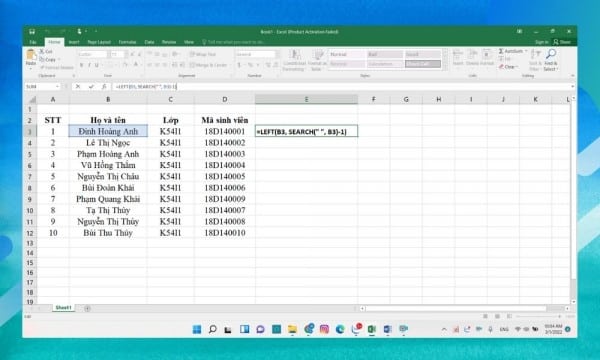600x360 pixels.
Task: Toggle Italic formatting
Action: pos(89,65)
